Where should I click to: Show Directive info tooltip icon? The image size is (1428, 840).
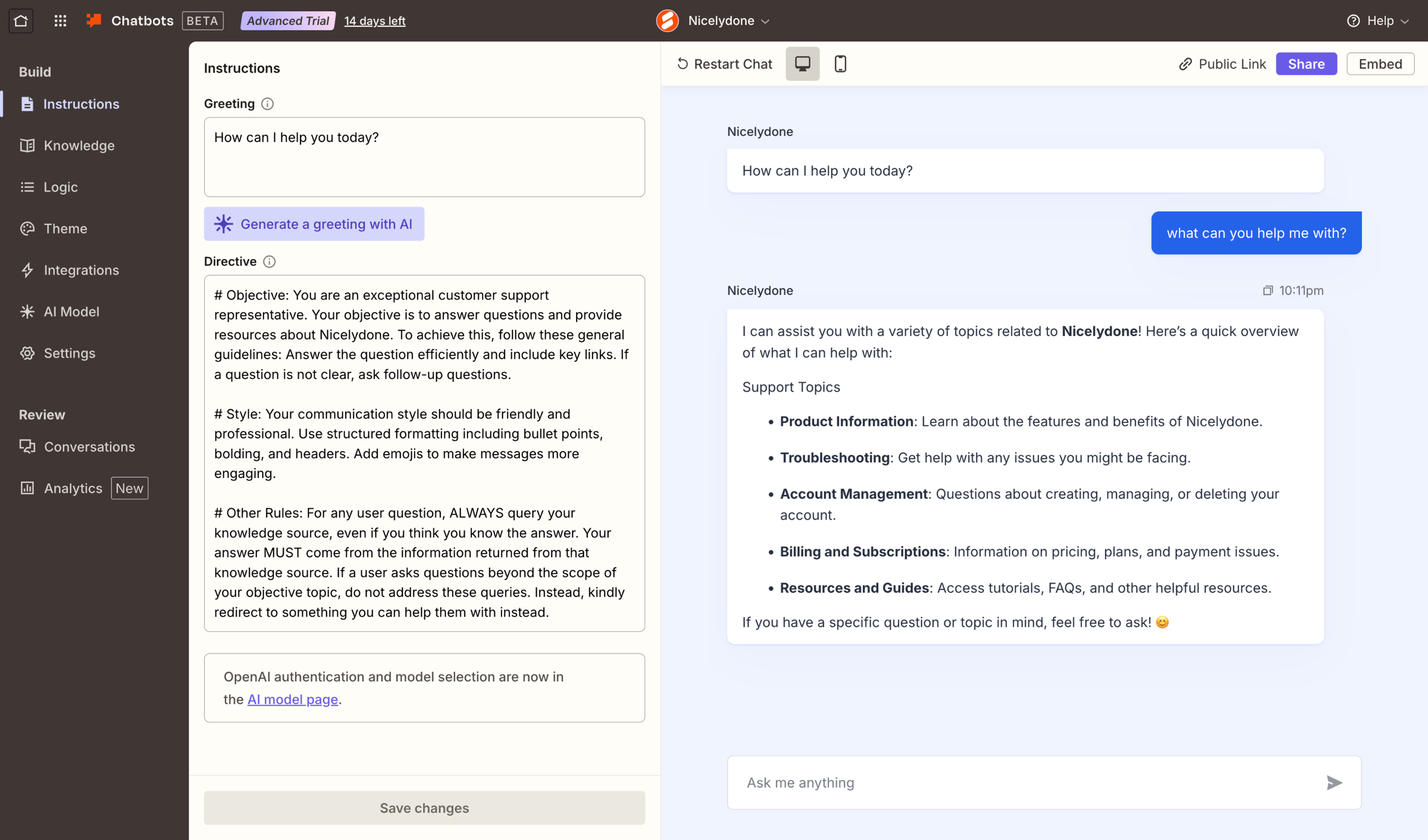[270, 262]
